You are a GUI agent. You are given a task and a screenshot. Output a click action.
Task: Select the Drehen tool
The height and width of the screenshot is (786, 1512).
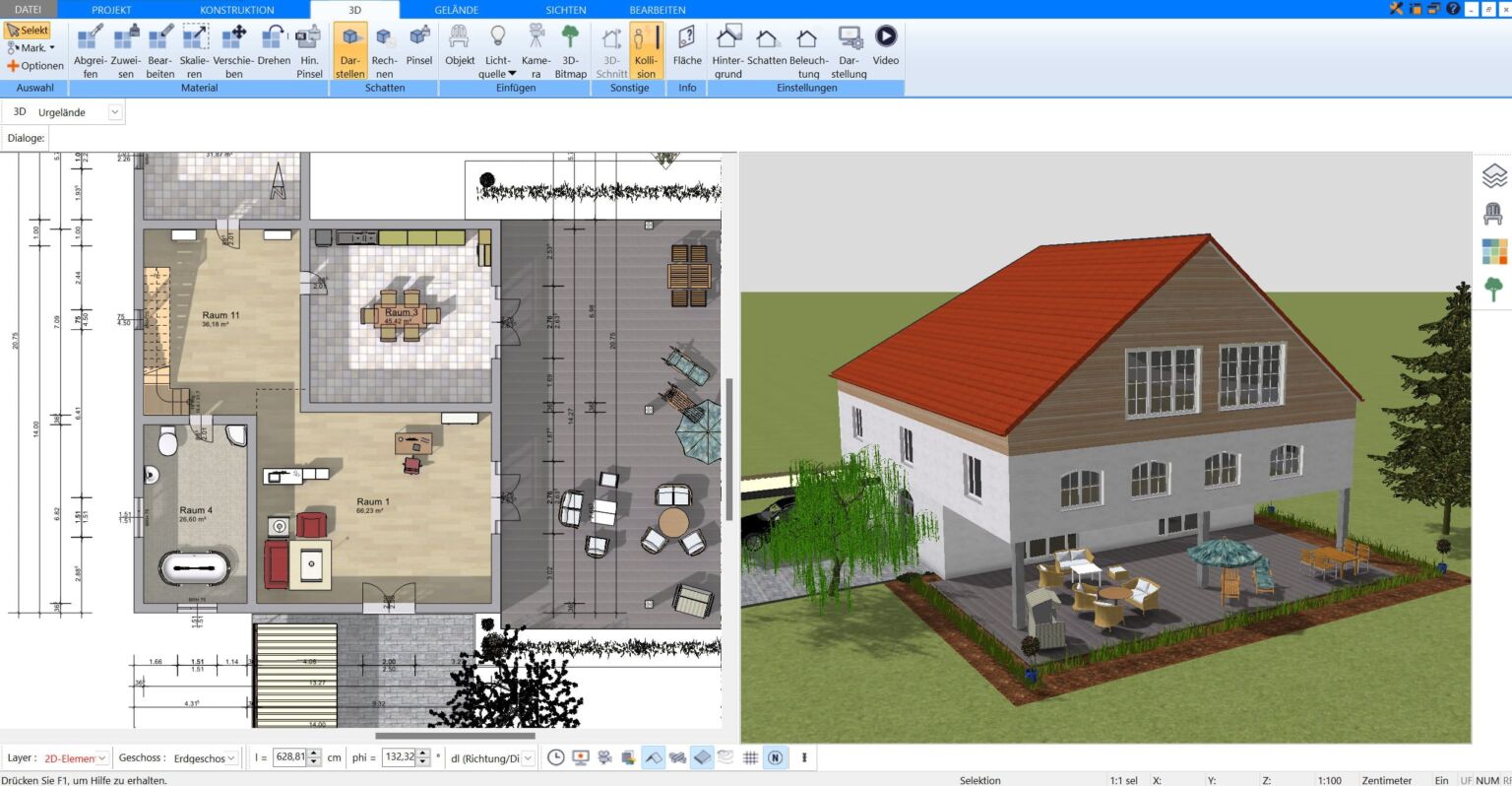(273, 49)
